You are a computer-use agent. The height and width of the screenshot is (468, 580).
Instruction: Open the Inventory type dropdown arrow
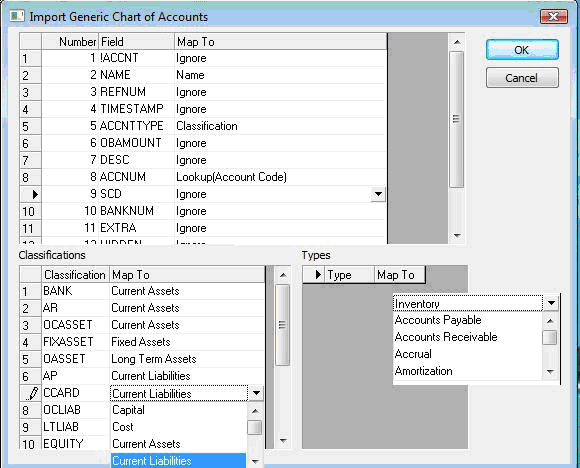coord(552,303)
